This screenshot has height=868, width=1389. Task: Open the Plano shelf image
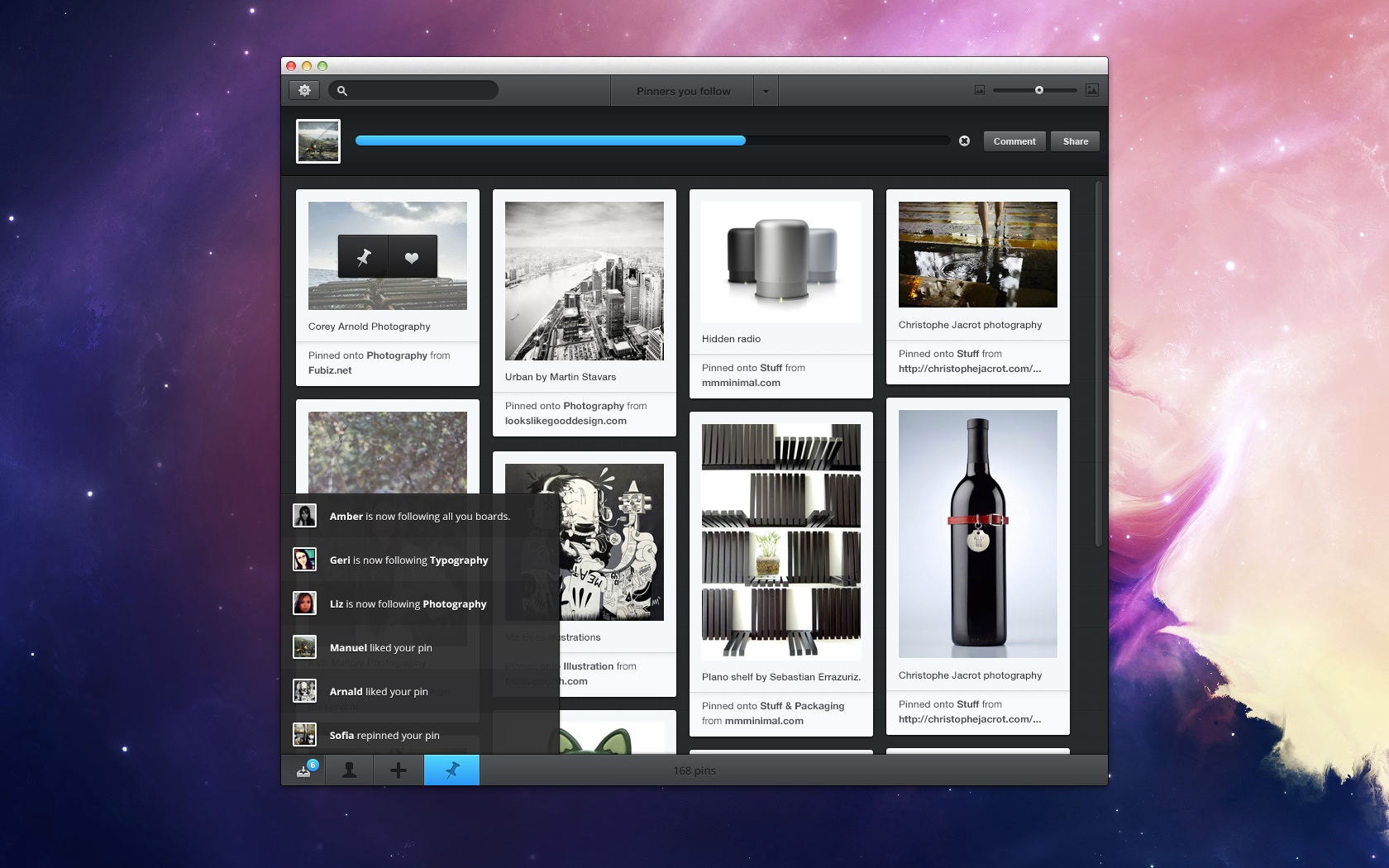click(781, 542)
